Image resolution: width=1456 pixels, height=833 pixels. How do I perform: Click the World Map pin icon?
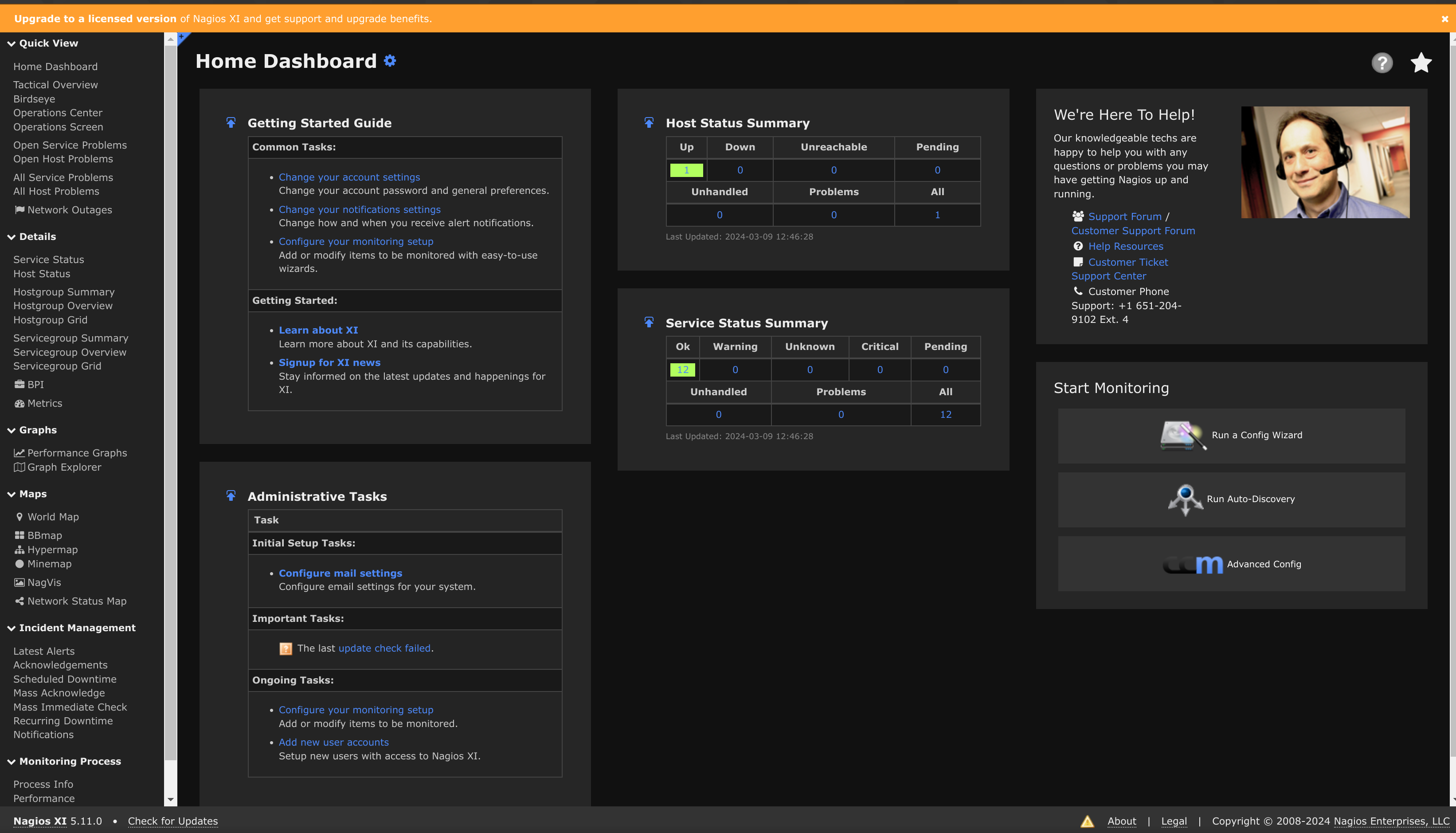20,517
